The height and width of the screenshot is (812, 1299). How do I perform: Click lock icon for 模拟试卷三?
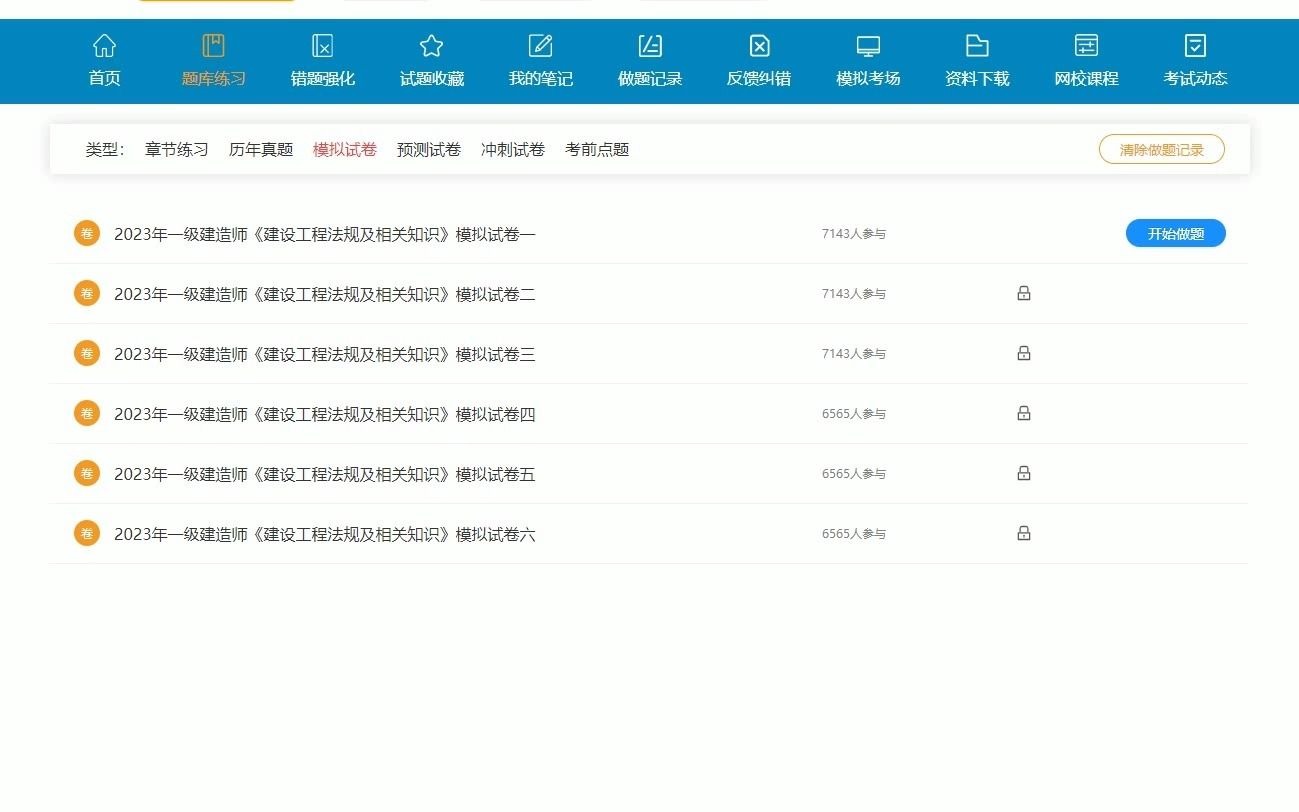click(1023, 353)
